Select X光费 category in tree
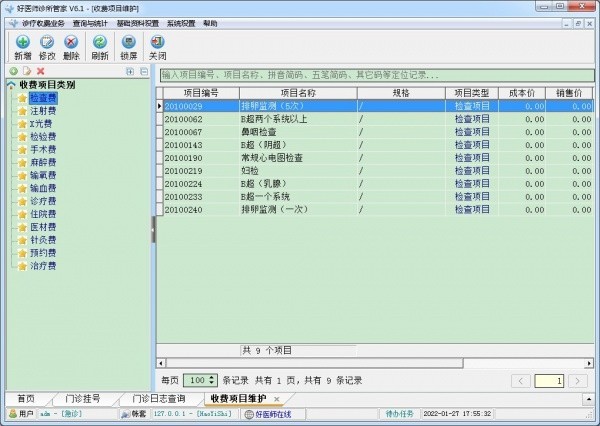This screenshot has height=426, width=600. 41,124
